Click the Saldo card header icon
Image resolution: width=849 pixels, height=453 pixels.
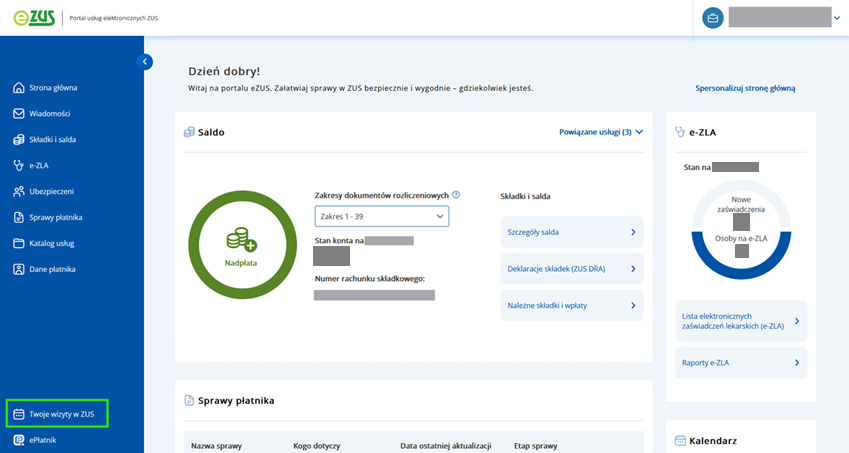(189, 132)
